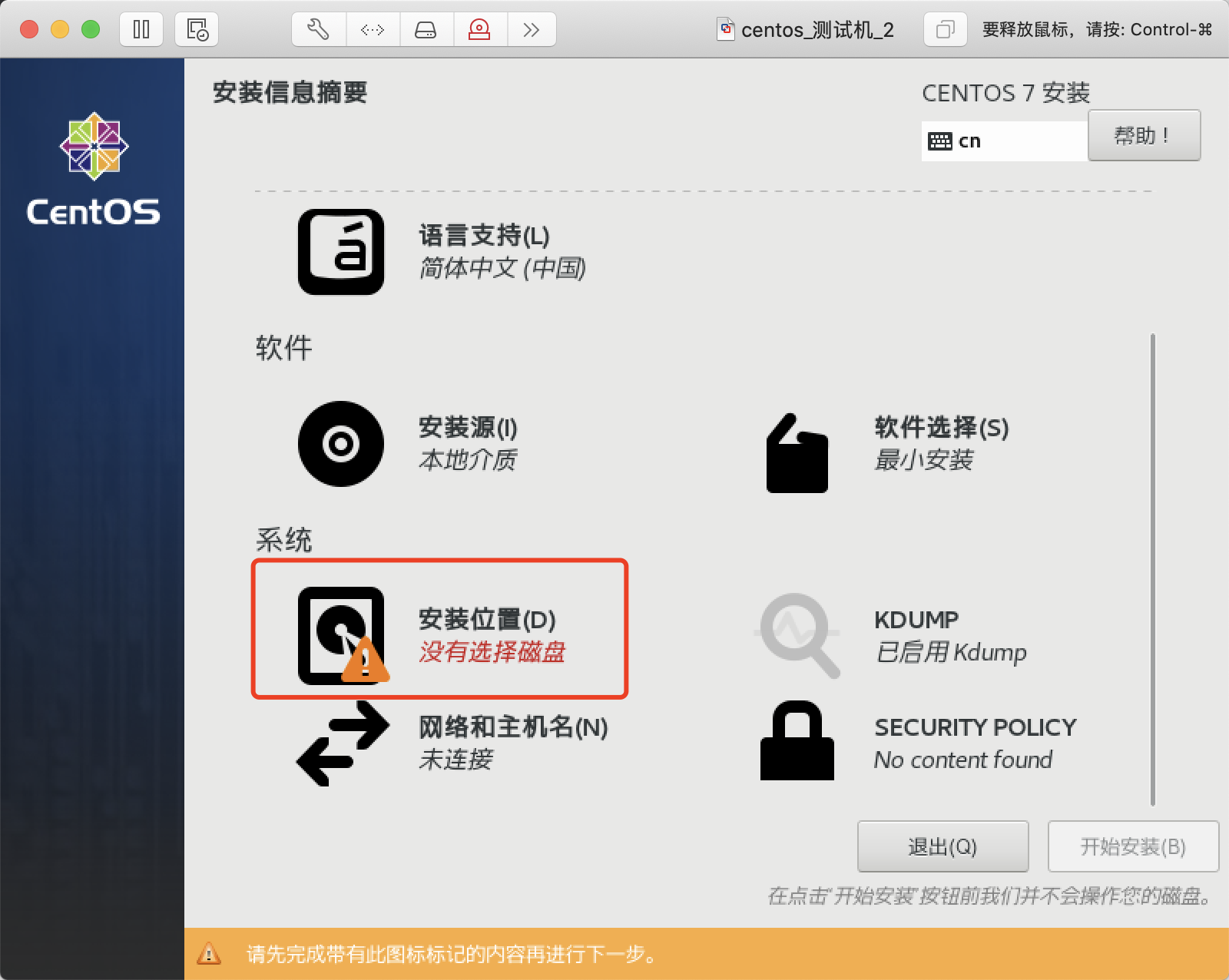Click the 网络和主机名(N) label

[513, 726]
